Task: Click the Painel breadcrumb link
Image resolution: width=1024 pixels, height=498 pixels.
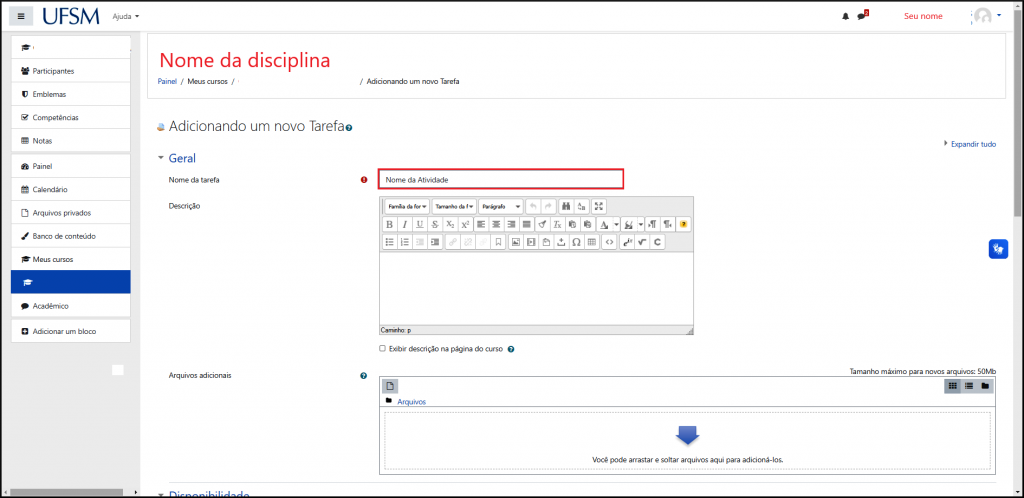Action: pyautogui.click(x=167, y=81)
